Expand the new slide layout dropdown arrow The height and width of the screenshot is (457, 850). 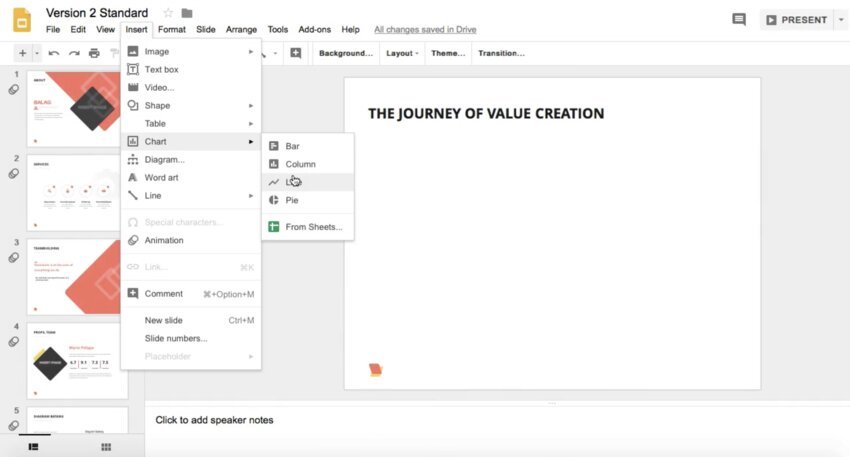coord(37,53)
